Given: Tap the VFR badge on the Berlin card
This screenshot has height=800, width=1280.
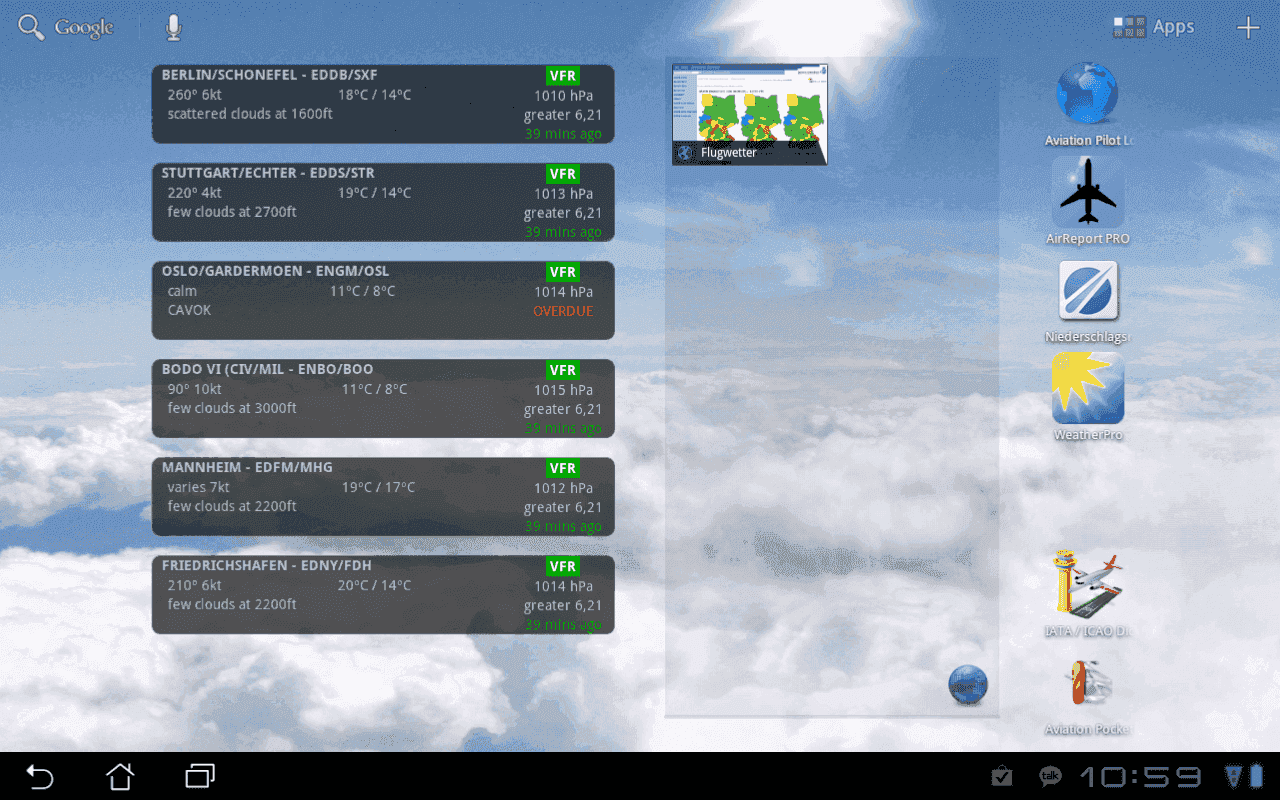Looking at the screenshot, I should (x=563, y=75).
